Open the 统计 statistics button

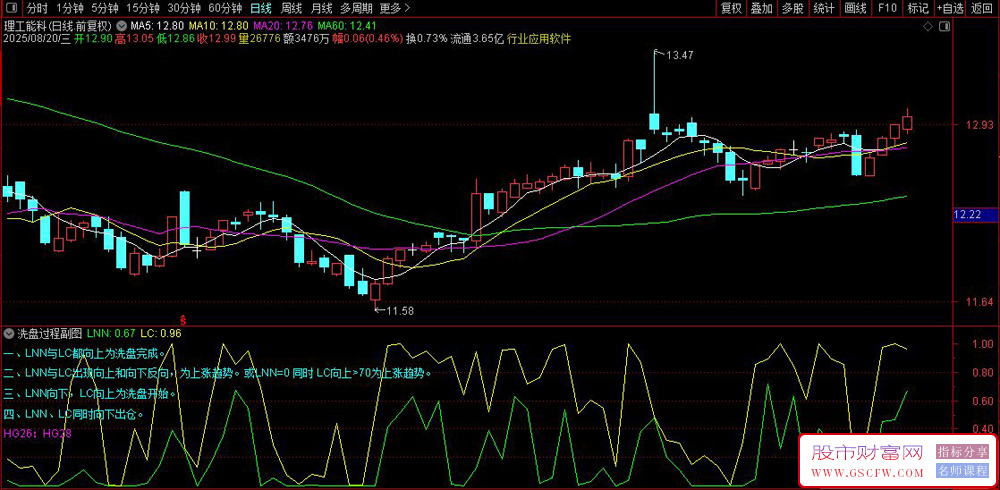(824, 8)
